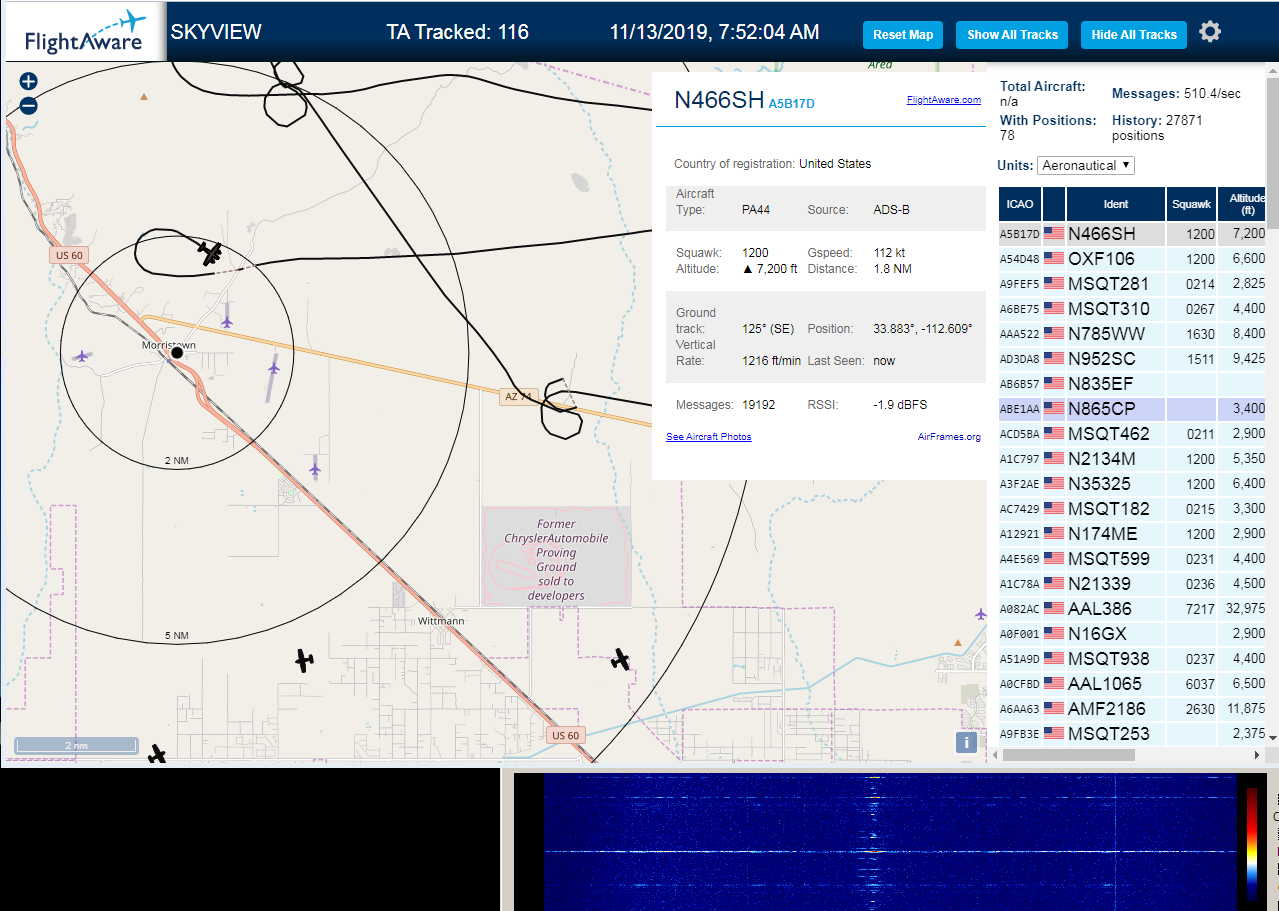Viewport: 1279px width, 911px height.
Task: Click the N466SH title in detail panel
Action: click(x=719, y=100)
